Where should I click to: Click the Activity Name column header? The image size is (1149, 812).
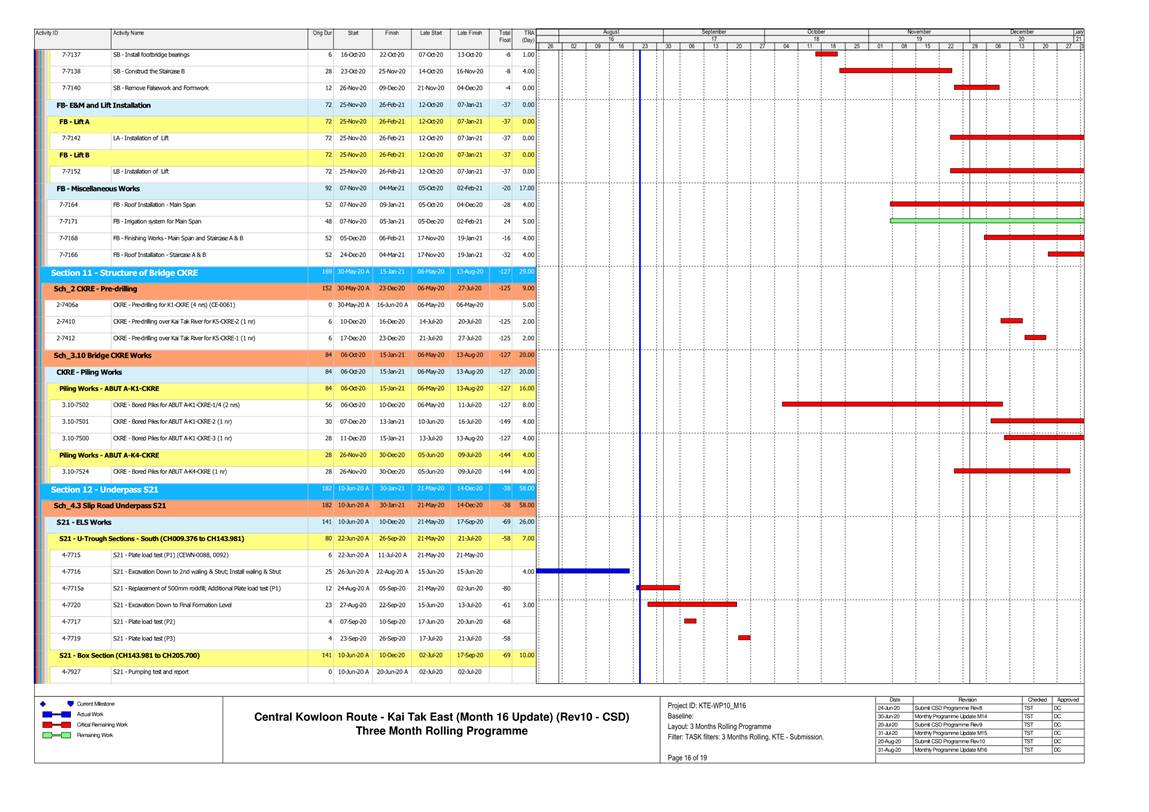(128, 34)
